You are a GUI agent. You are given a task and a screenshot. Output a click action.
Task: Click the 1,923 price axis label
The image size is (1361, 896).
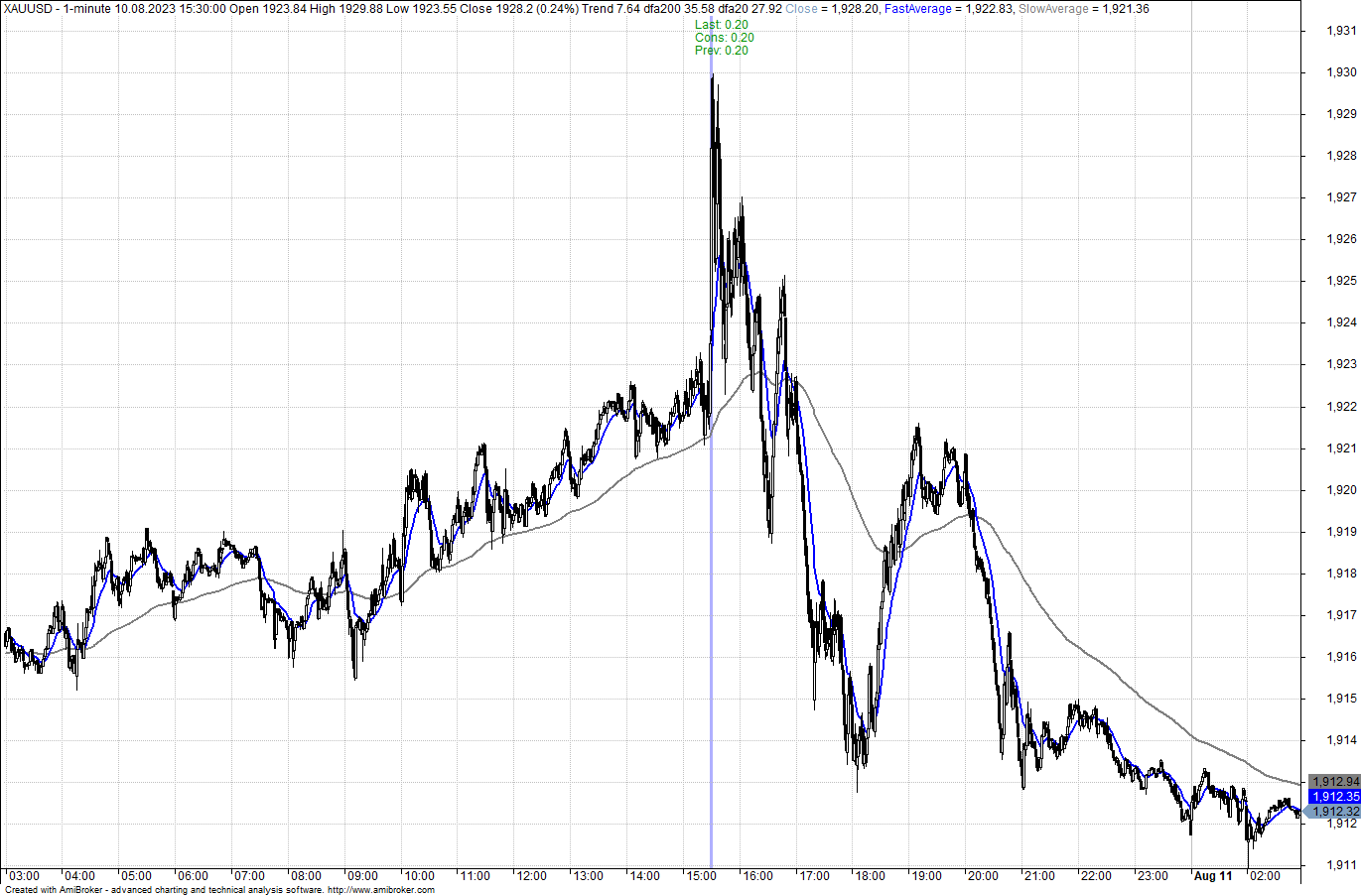pos(1341,364)
